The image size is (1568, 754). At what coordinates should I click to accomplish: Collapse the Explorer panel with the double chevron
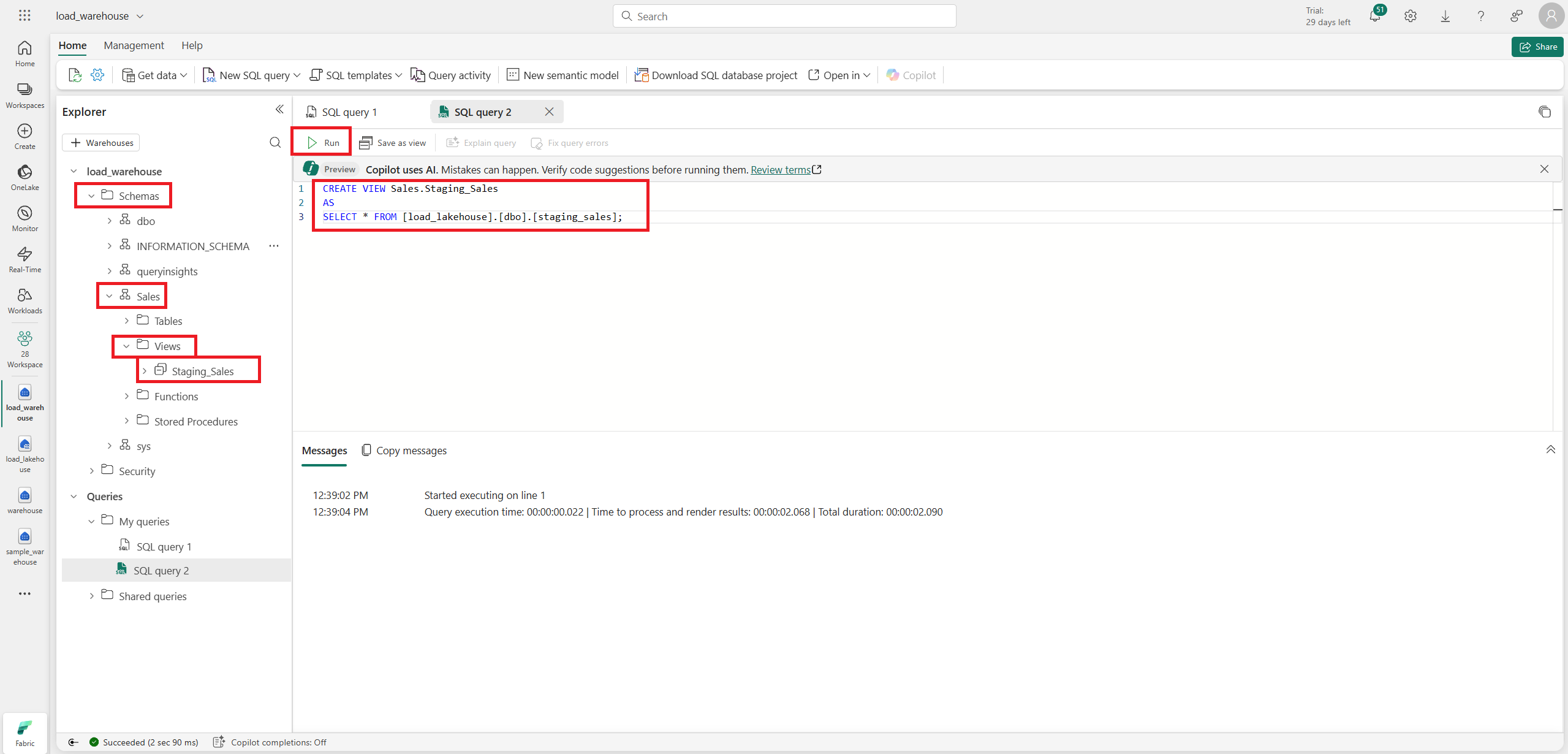[x=279, y=110]
